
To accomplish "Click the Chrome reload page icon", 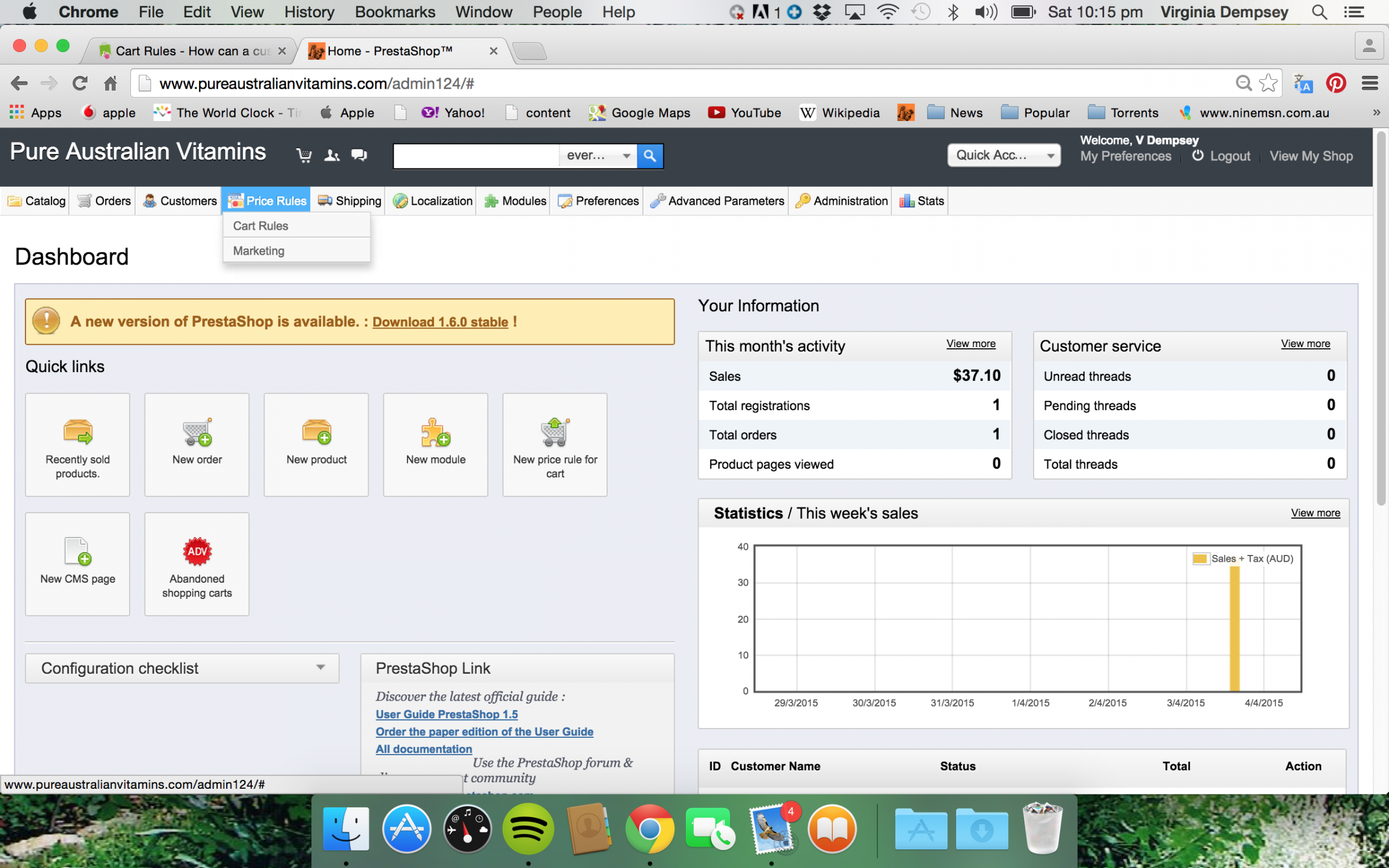I will [80, 83].
